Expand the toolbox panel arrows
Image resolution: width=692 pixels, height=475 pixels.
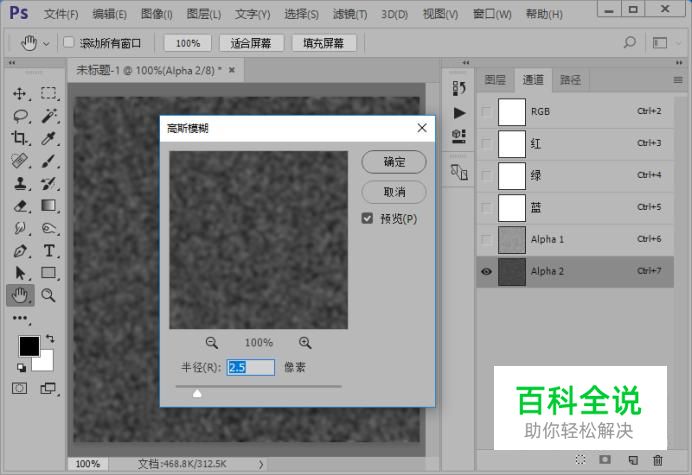click(11, 63)
